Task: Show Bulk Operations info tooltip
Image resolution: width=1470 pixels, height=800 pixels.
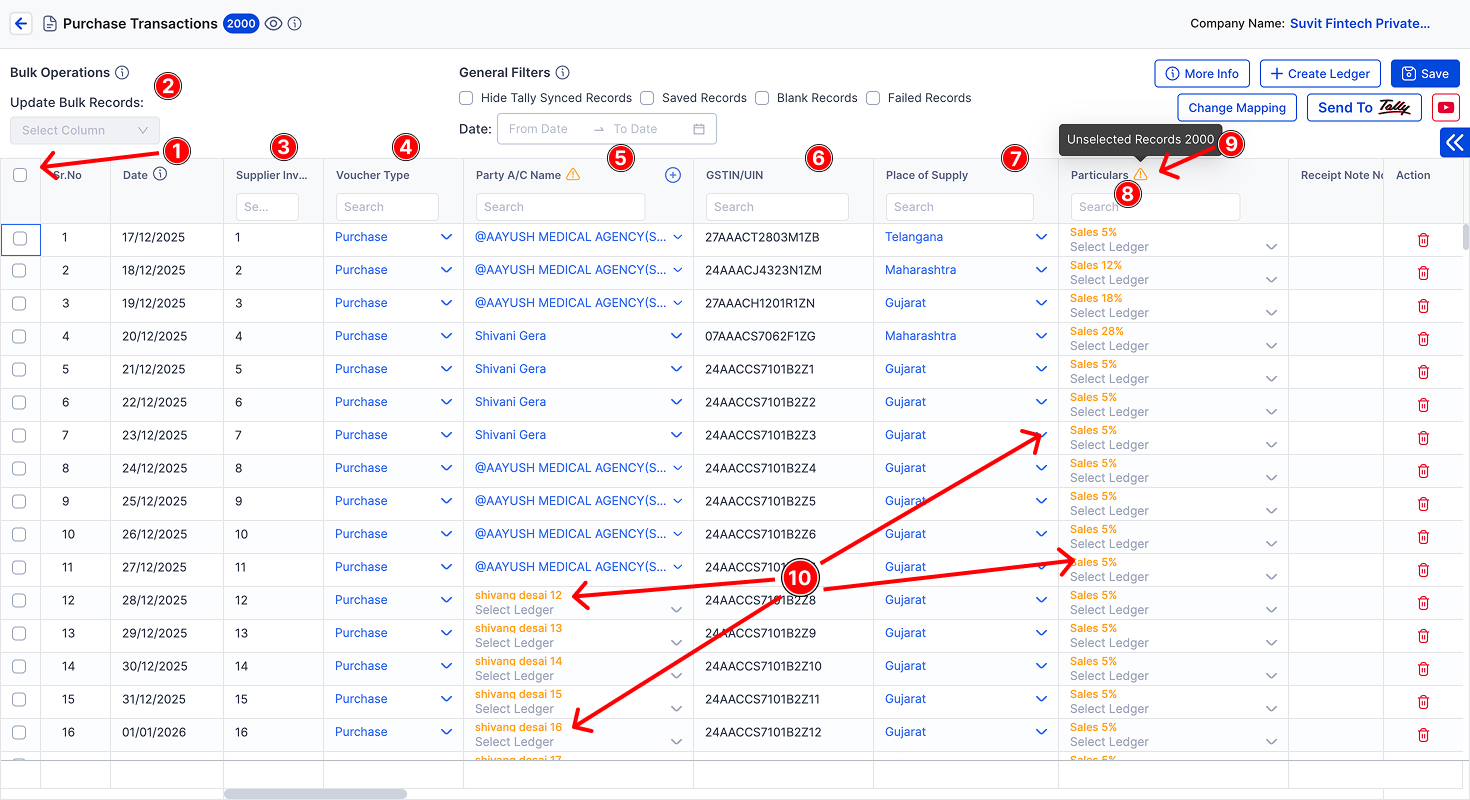Action: pos(122,72)
